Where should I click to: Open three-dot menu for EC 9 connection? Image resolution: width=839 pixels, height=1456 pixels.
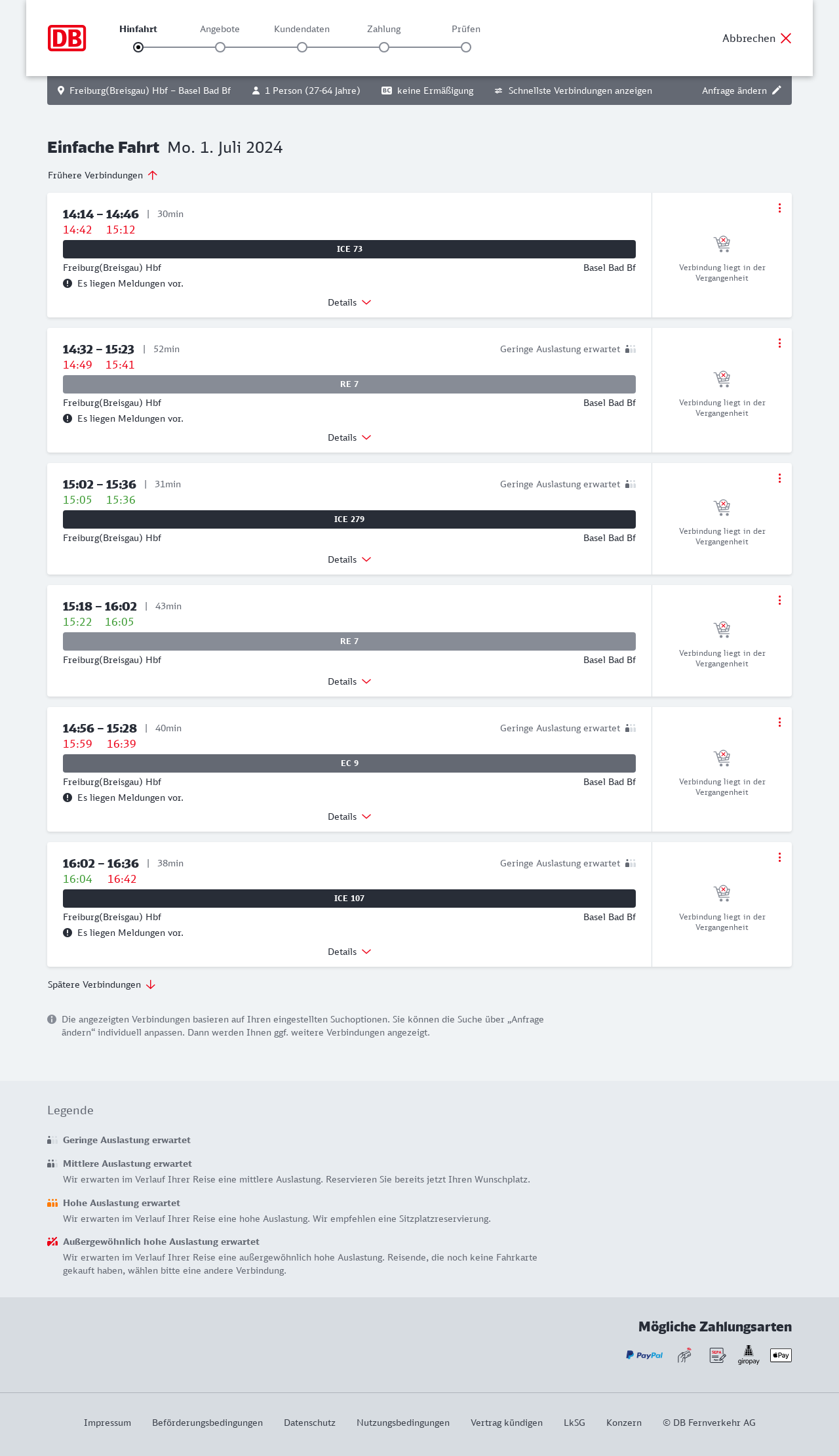[779, 722]
